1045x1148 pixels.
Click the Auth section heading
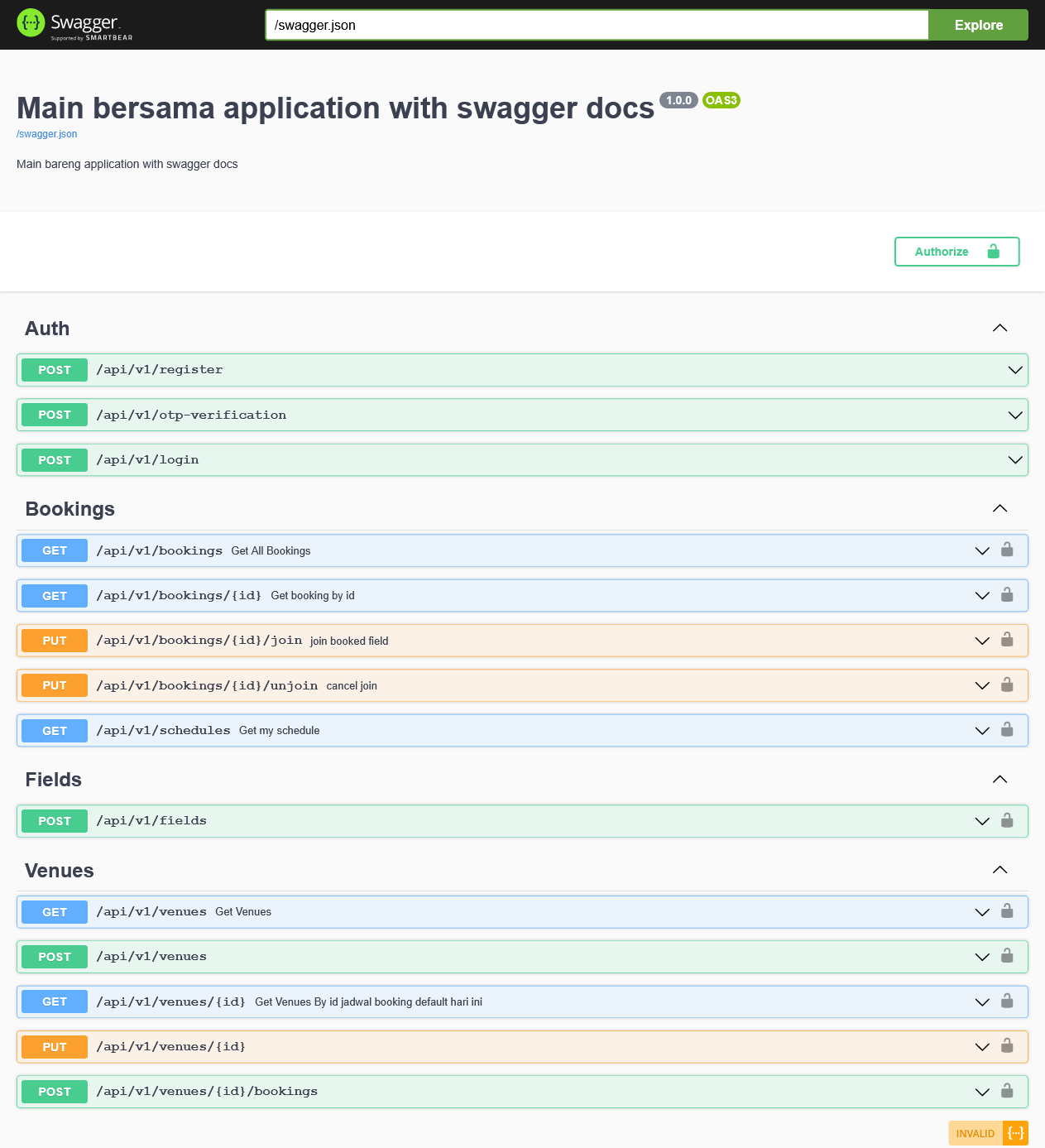pyautogui.click(x=47, y=329)
